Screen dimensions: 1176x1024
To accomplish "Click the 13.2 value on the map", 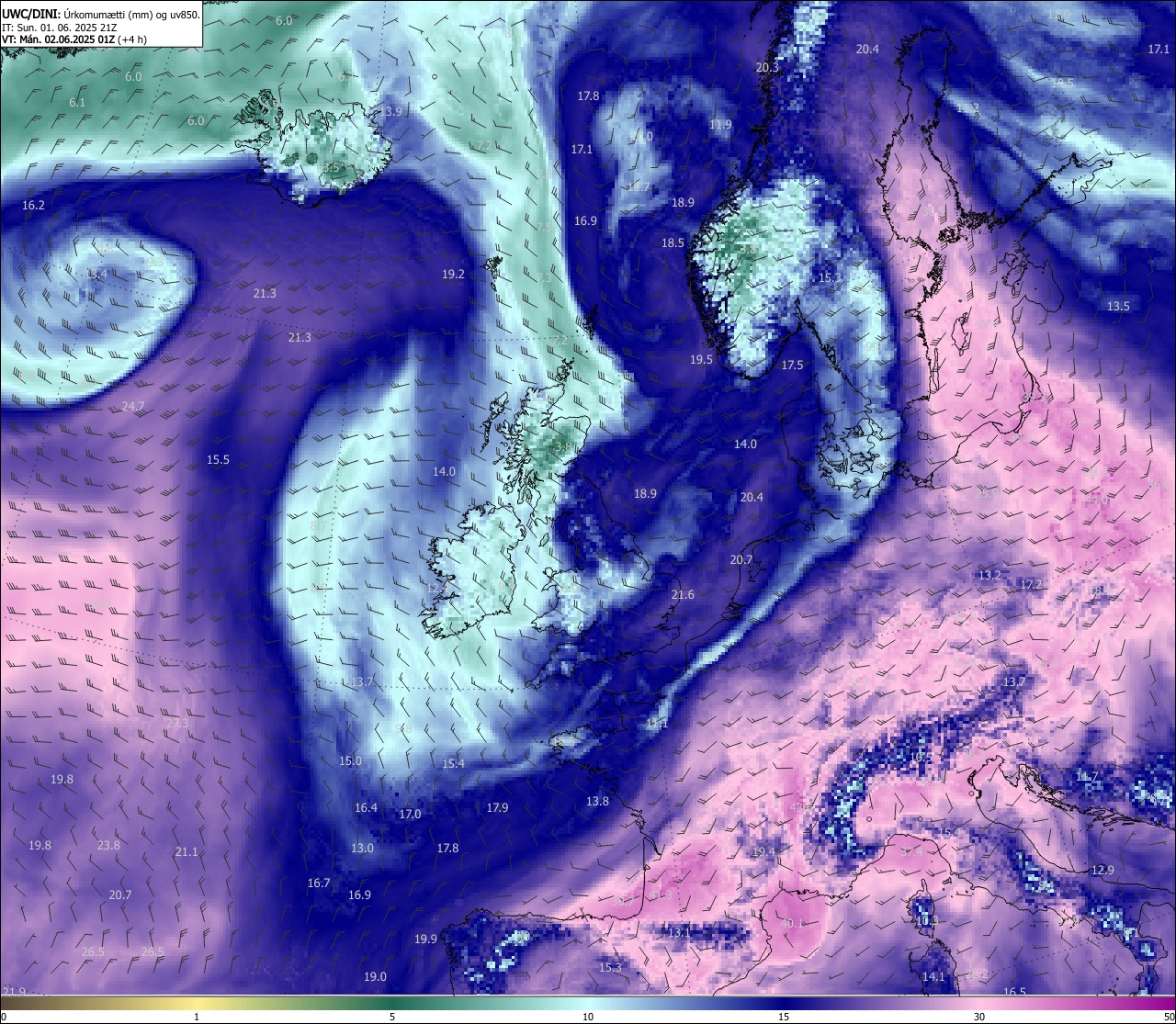I will 989,575.
